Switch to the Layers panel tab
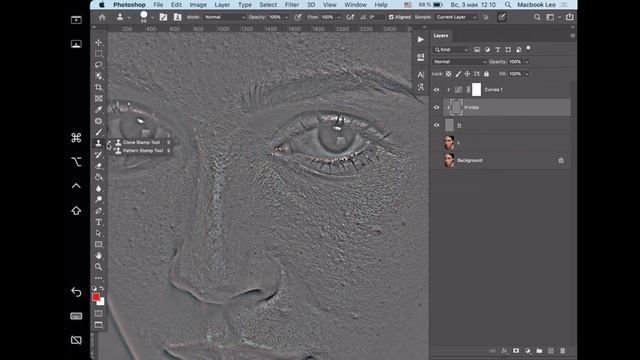Viewport: 640px width, 360px height. (441, 36)
